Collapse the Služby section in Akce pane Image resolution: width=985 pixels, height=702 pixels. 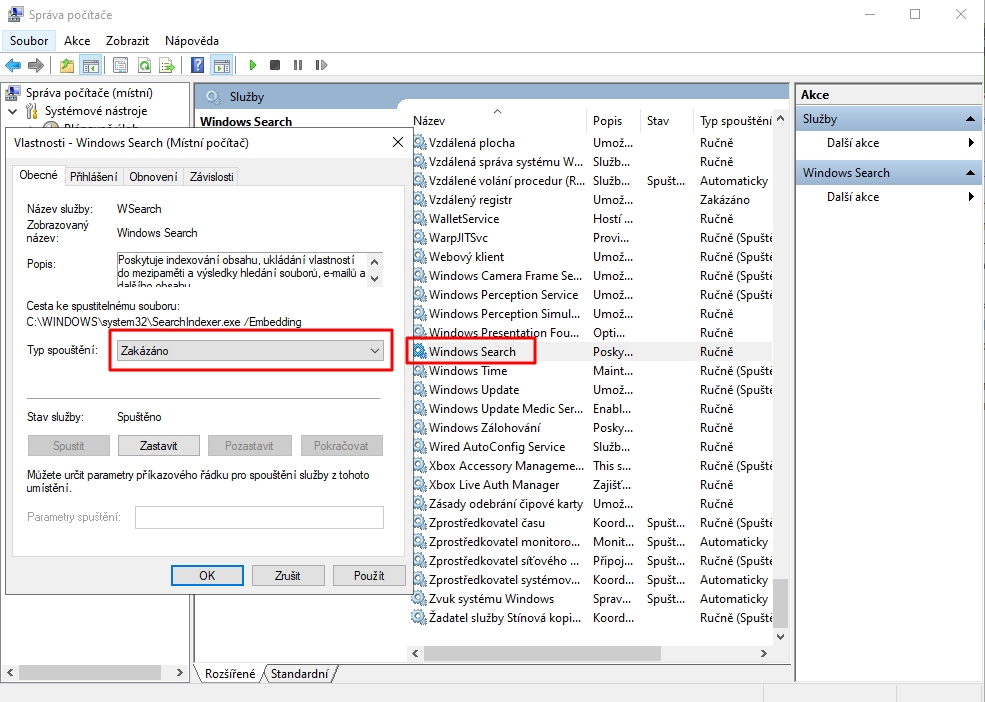970,119
